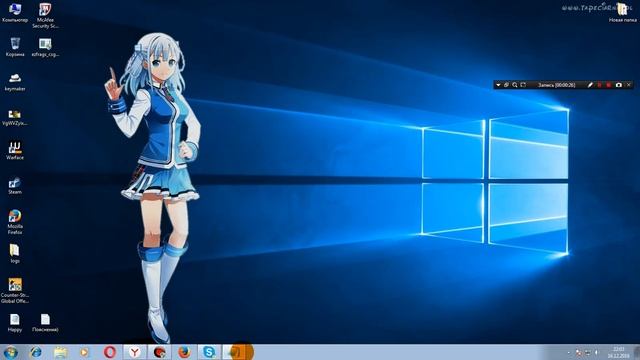Click the Show desktop button
Image resolution: width=640 pixels, height=360 pixels.
[x=637, y=352]
